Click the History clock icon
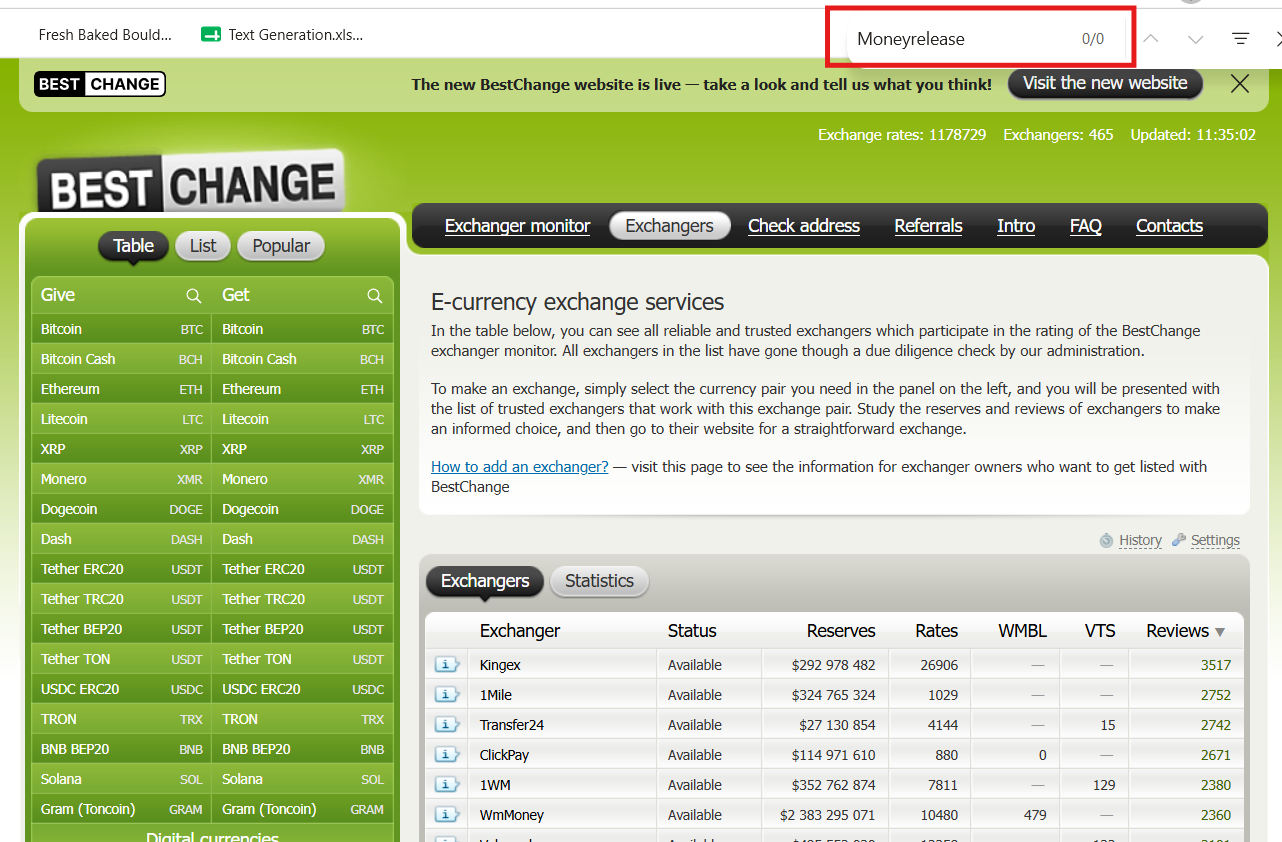This screenshot has width=1282, height=842. 1106,540
